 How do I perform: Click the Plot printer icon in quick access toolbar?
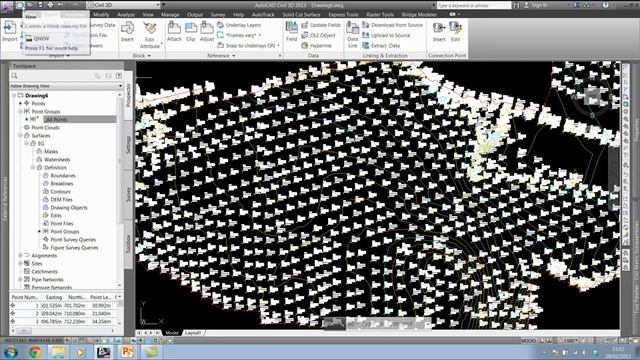pos(50,5)
